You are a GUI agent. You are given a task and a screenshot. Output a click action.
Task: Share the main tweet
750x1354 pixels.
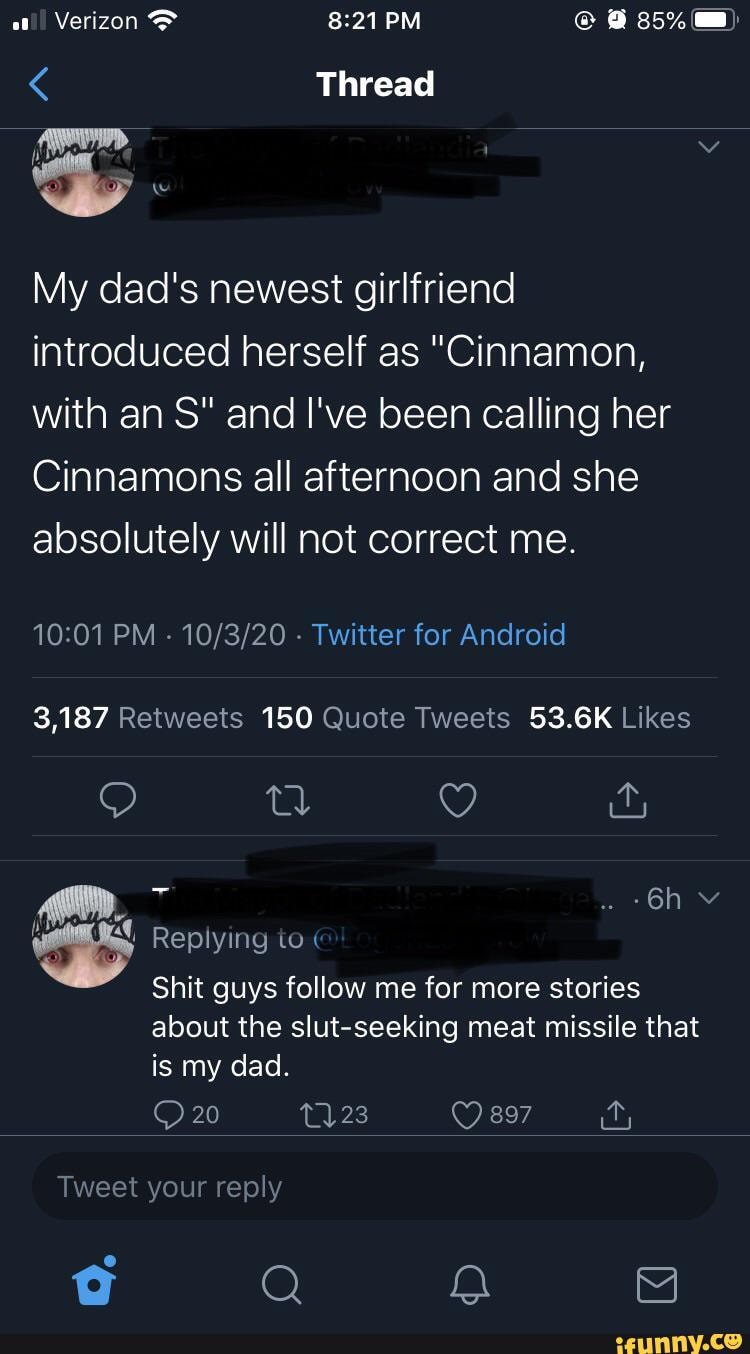pyautogui.click(x=628, y=800)
